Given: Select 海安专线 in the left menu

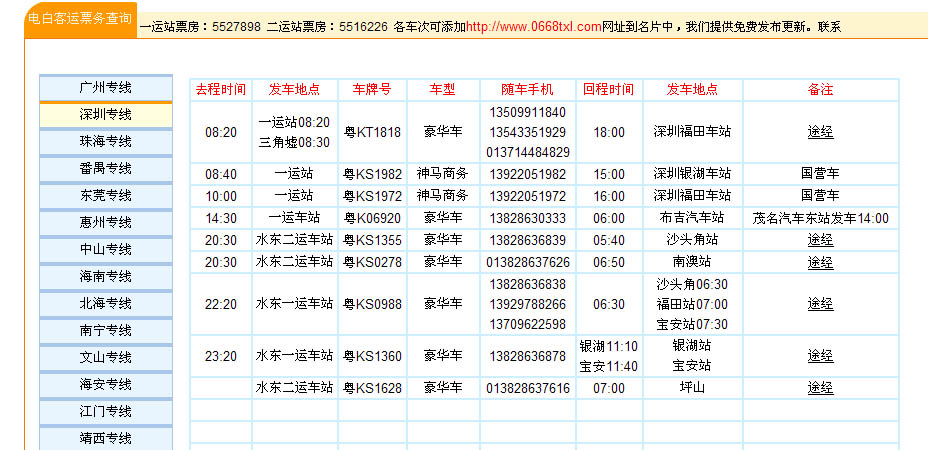Looking at the screenshot, I should [x=106, y=385].
